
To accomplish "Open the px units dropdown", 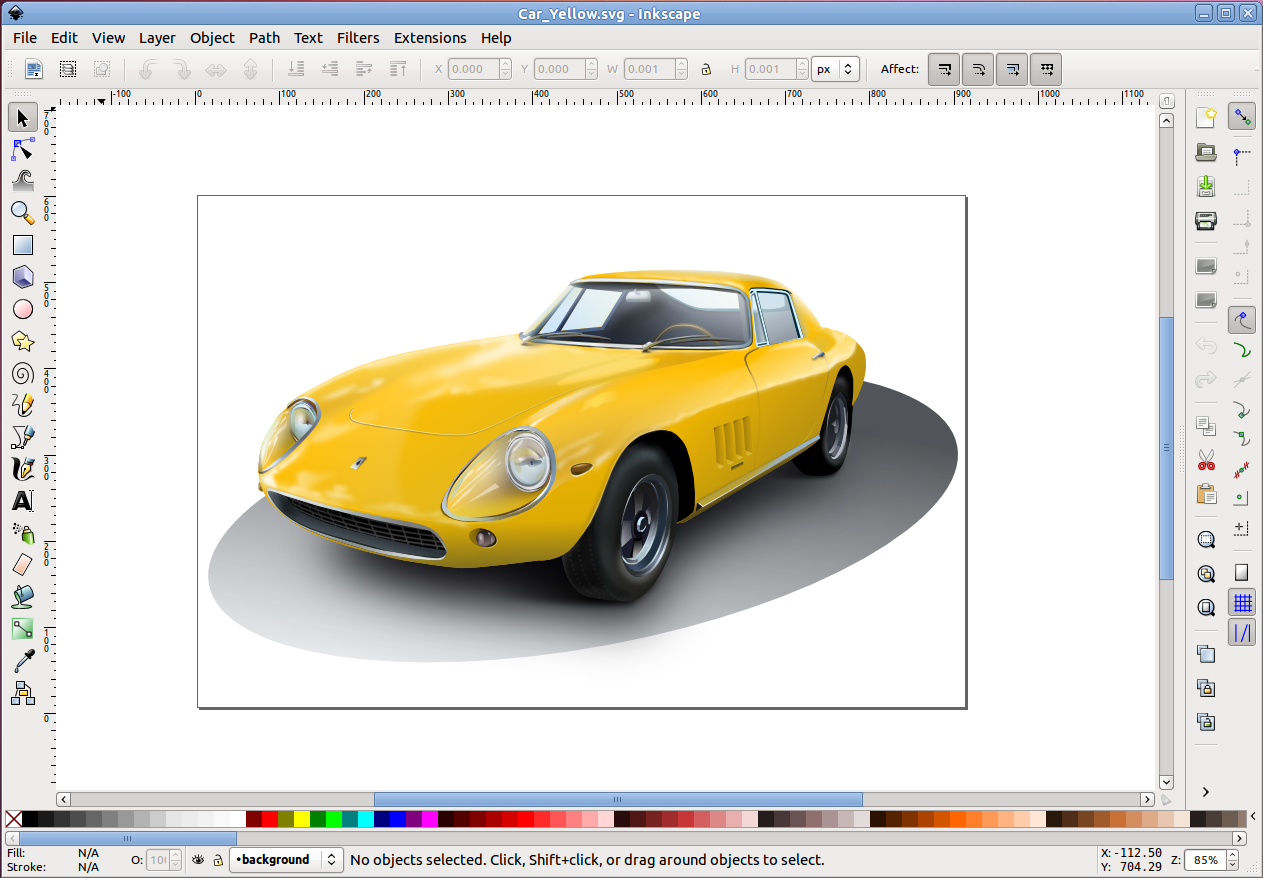I will point(835,69).
